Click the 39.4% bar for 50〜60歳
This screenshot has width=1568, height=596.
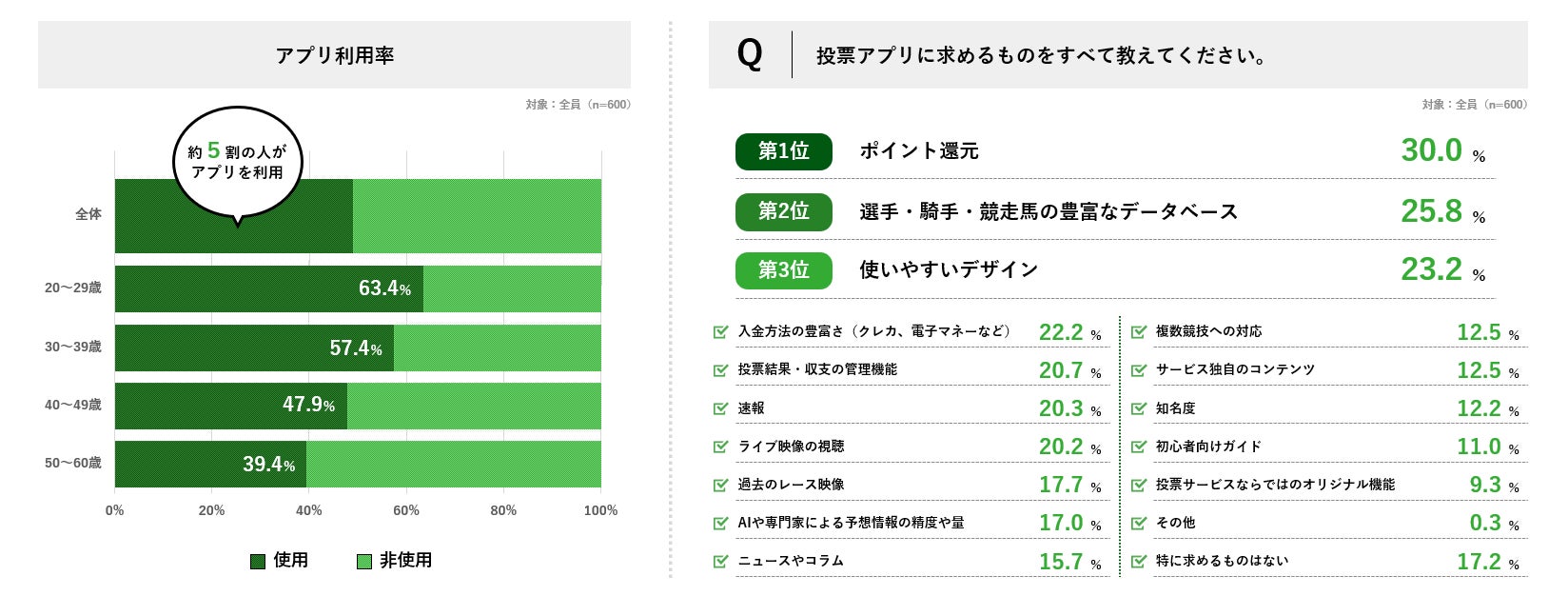click(210, 464)
